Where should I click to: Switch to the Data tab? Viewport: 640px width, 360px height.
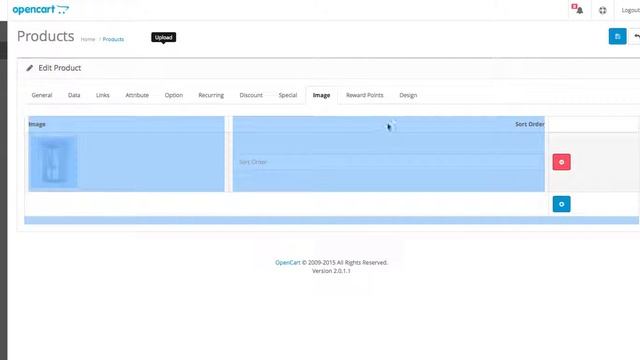click(74, 95)
